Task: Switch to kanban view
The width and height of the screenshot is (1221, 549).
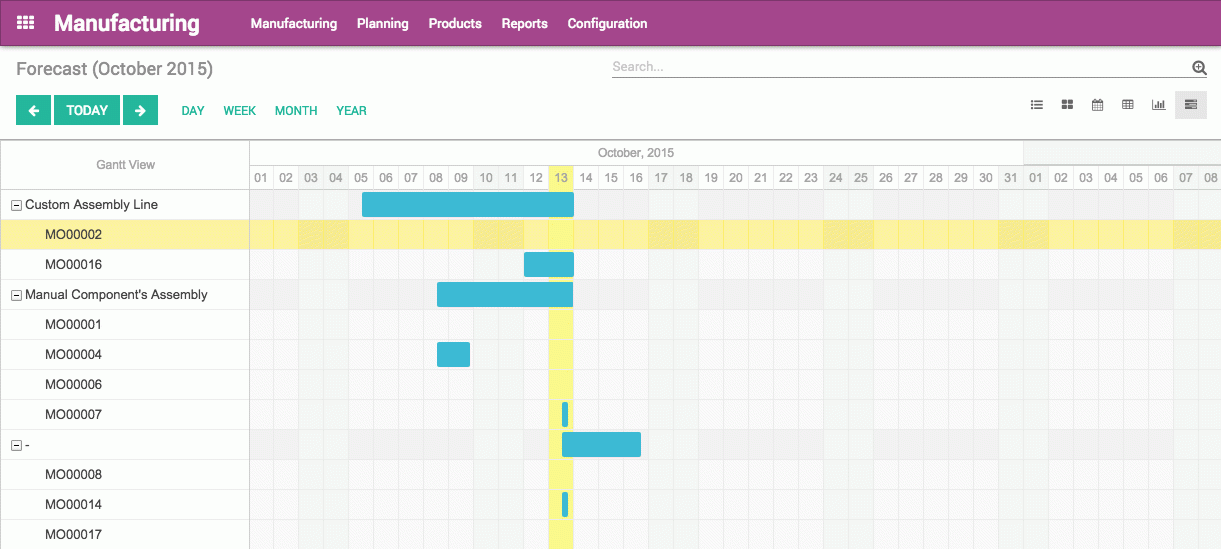Action: coord(1067,105)
